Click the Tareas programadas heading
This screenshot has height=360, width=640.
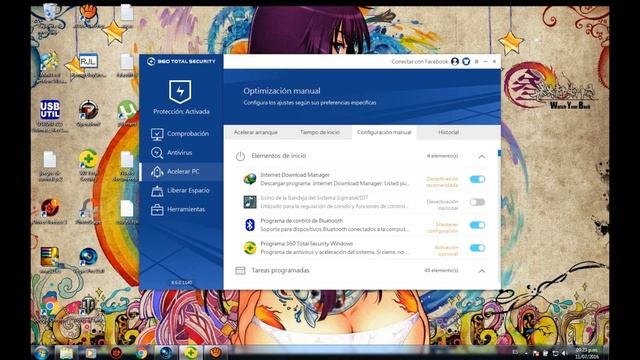280,270
